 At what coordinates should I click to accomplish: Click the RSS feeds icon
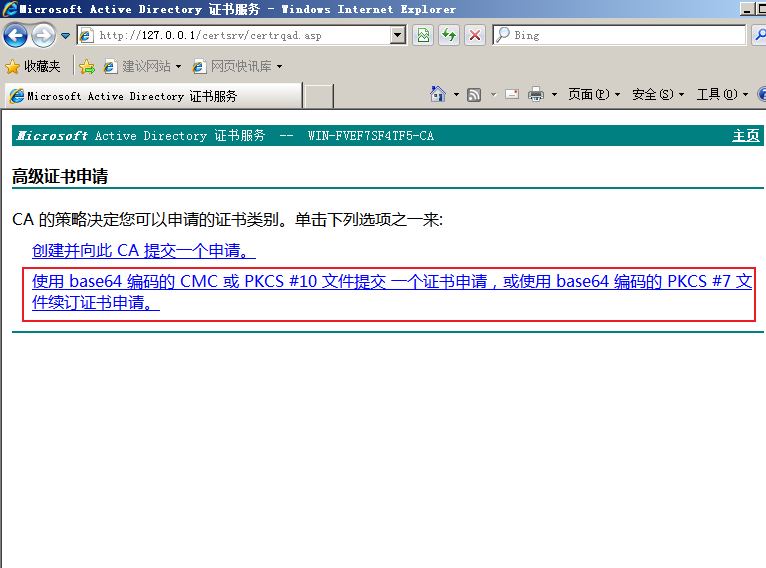point(474,94)
